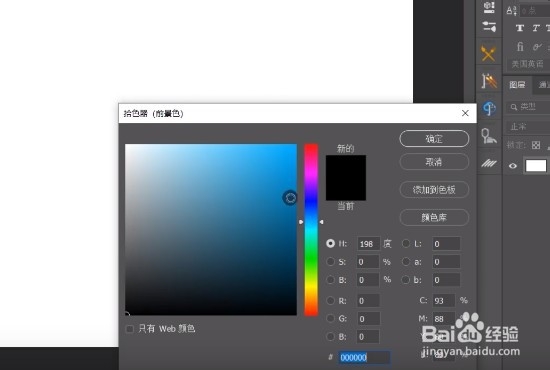Open the 类型 layer filter dropdown
550x370 pixels.
[528, 107]
